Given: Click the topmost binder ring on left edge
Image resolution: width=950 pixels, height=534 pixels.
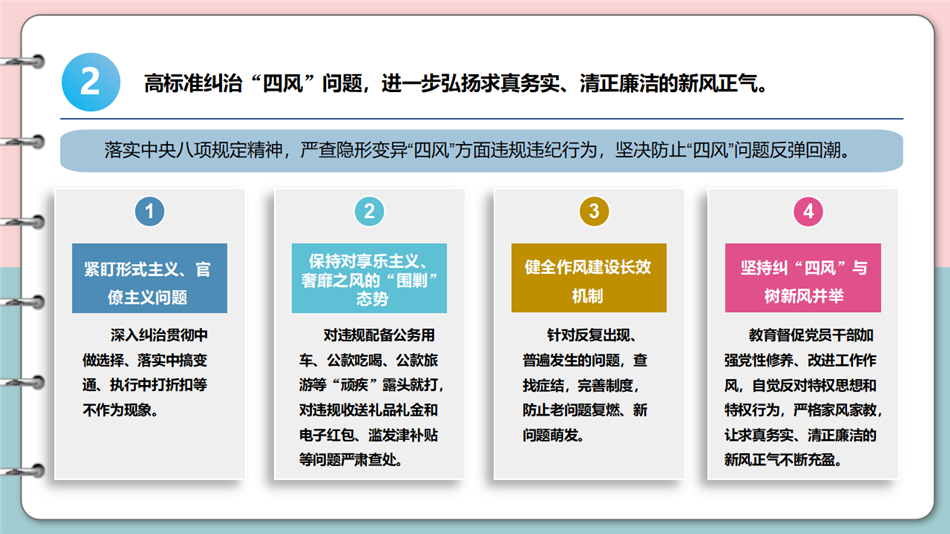Looking at the screenshot, I should pos(28,59).
